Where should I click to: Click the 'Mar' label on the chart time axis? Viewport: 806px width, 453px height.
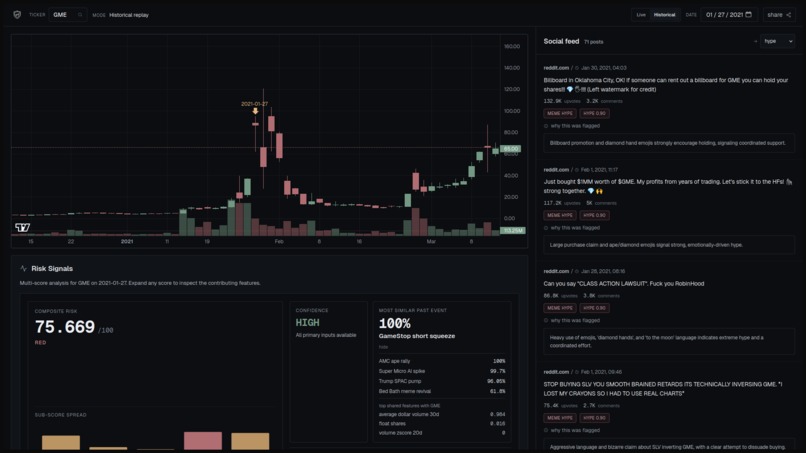431,242
